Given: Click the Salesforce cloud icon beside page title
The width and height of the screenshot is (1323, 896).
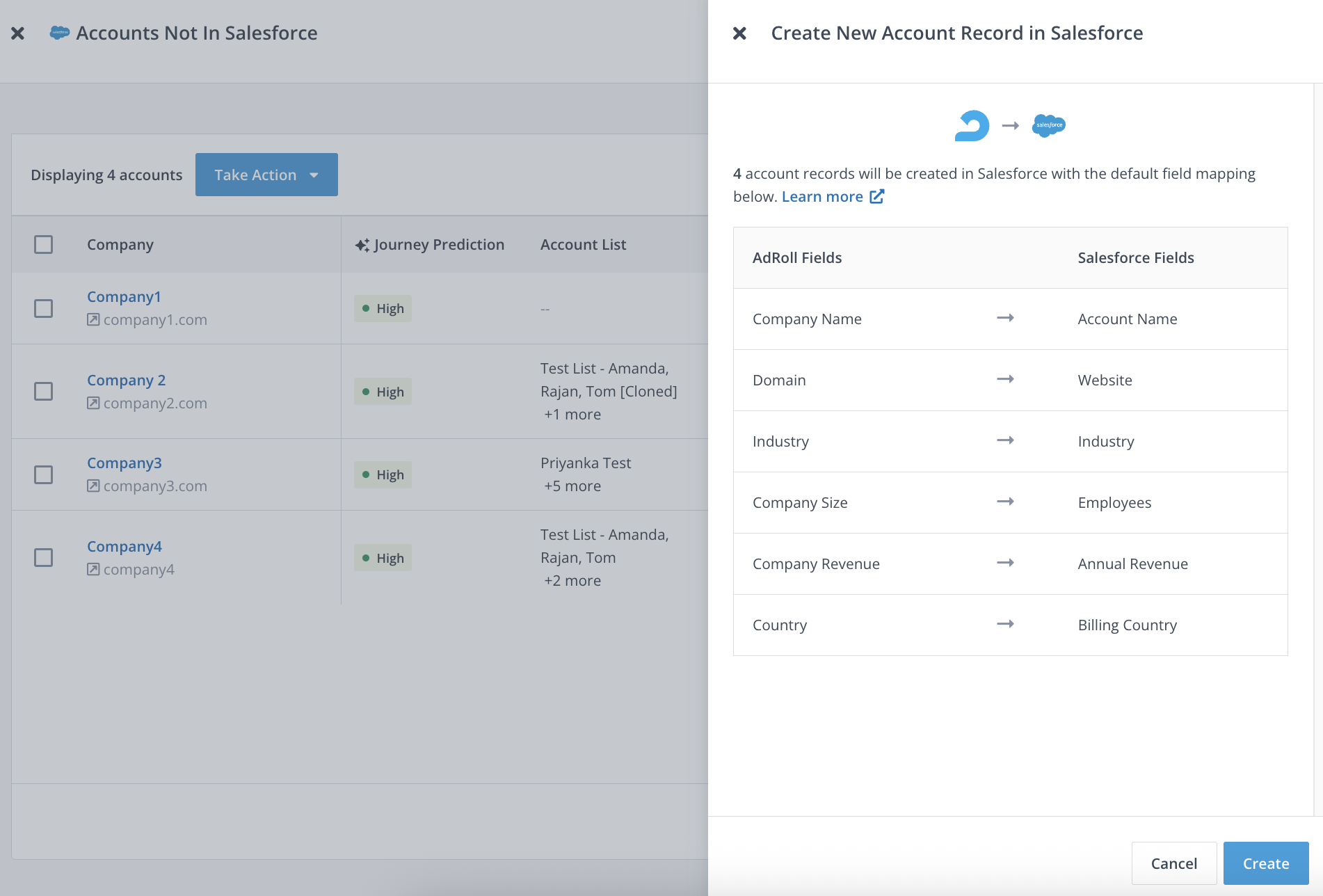Looking at the screenshot, I should (60, 32).
